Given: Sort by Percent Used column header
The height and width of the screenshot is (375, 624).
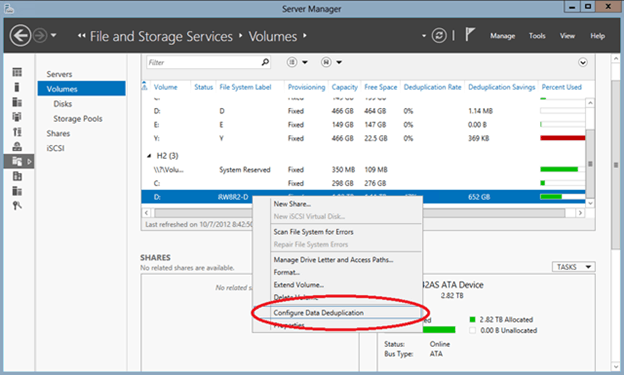Looking at the screenshot, I should pyautogui.click(x=562, y=87).
